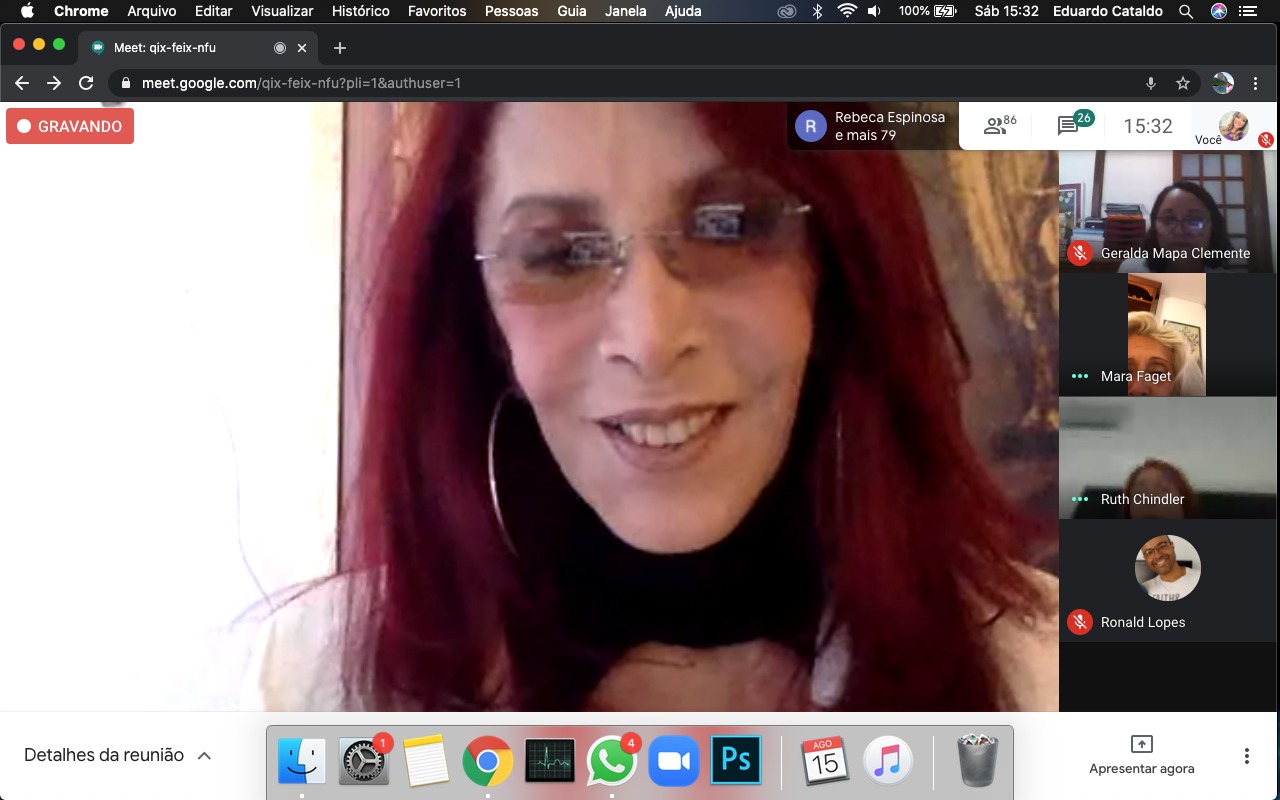The width and height of the screenshot is (1280, 800).
Task: Open a new browser tab
Action: click(340, 47)
